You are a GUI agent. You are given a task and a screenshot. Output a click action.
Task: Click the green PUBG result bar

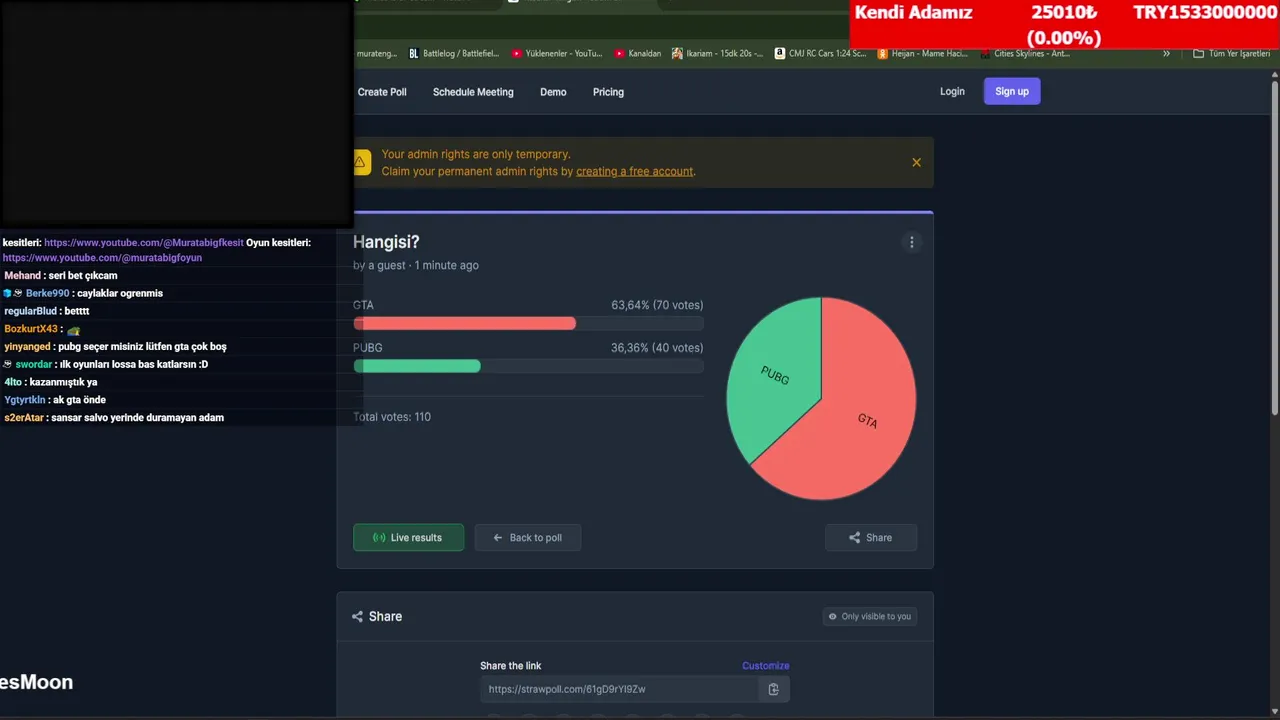(417, 366)
